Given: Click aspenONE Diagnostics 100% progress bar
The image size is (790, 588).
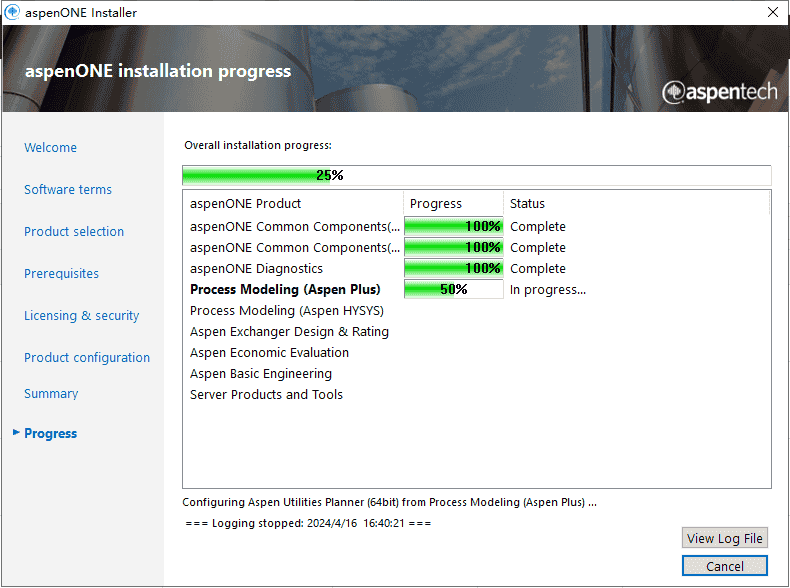Looking at the screenshot, I should coord(453,268).
